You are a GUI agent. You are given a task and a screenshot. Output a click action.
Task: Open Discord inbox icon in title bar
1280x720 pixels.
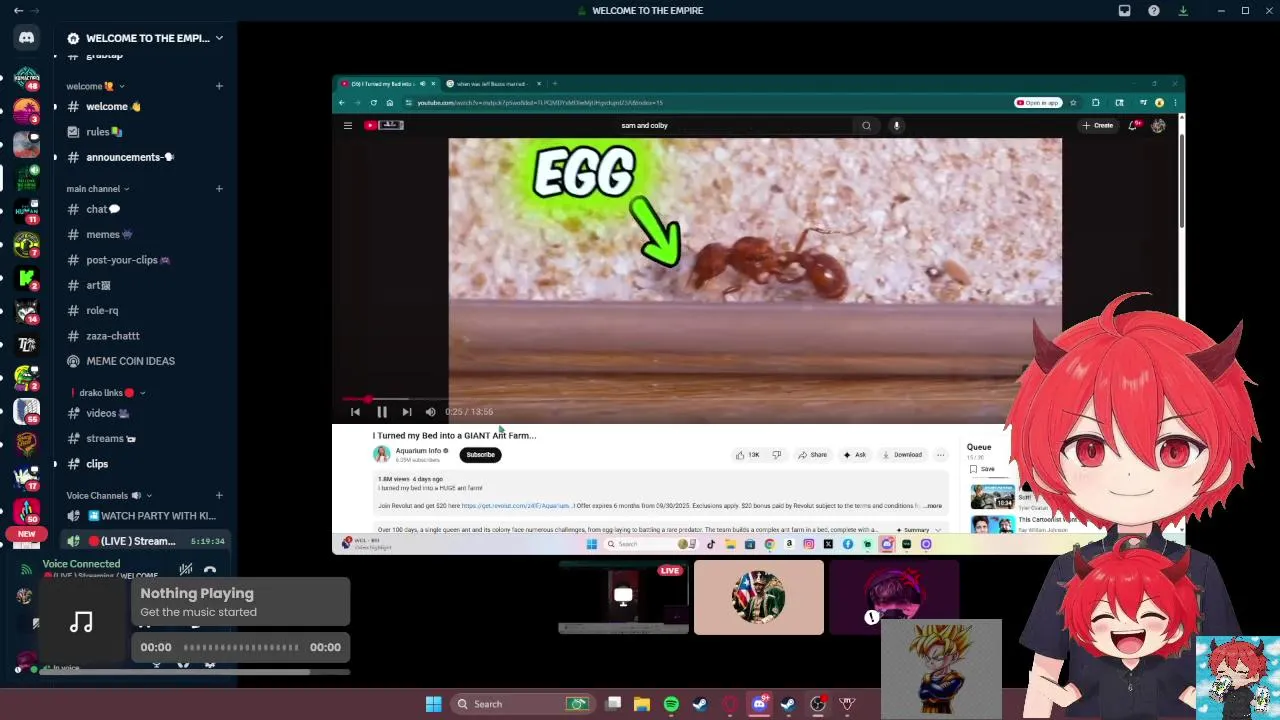tap(1124, 10)
